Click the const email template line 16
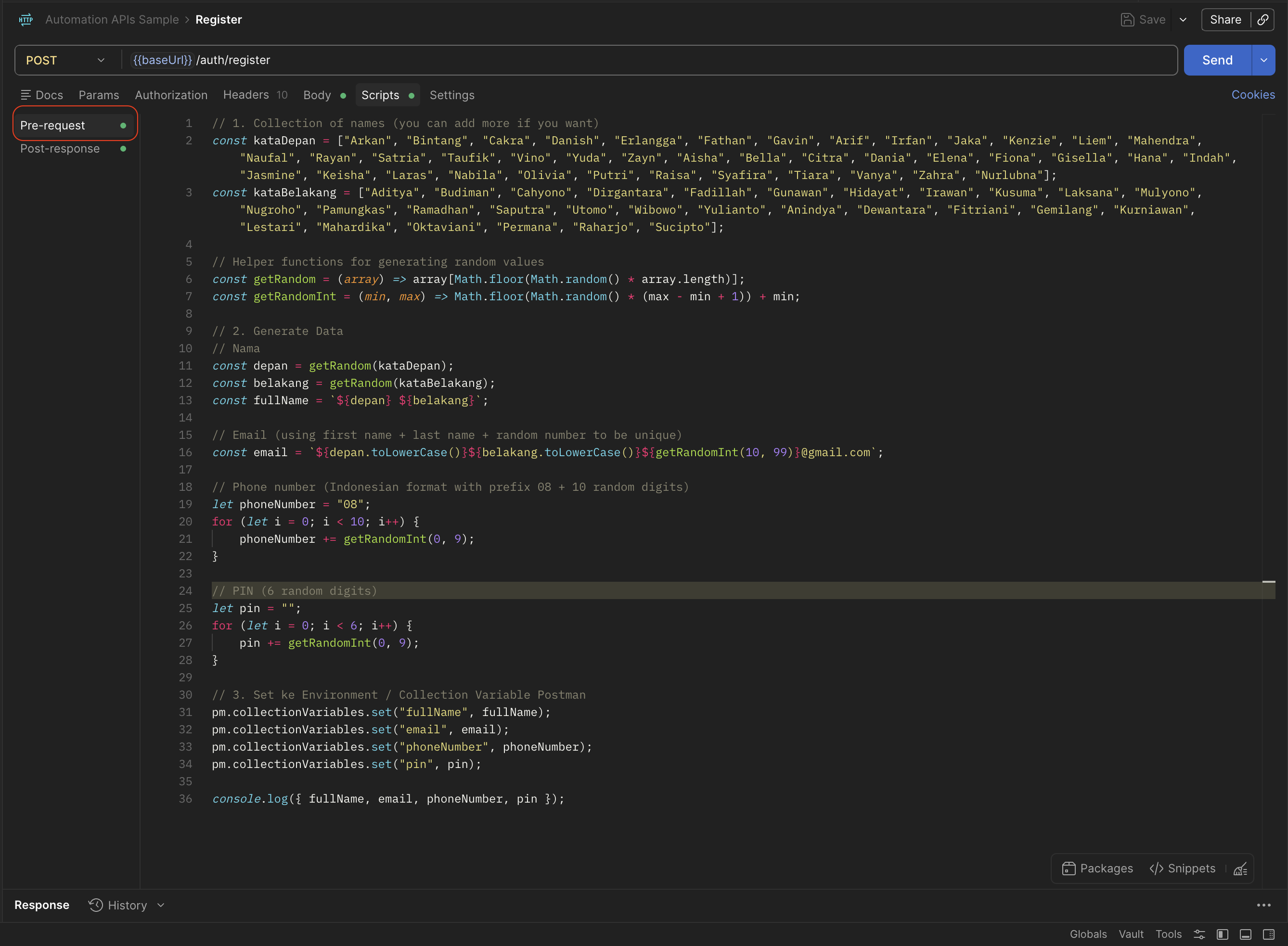The image size is (1288, 946). (x=548, y=452)
